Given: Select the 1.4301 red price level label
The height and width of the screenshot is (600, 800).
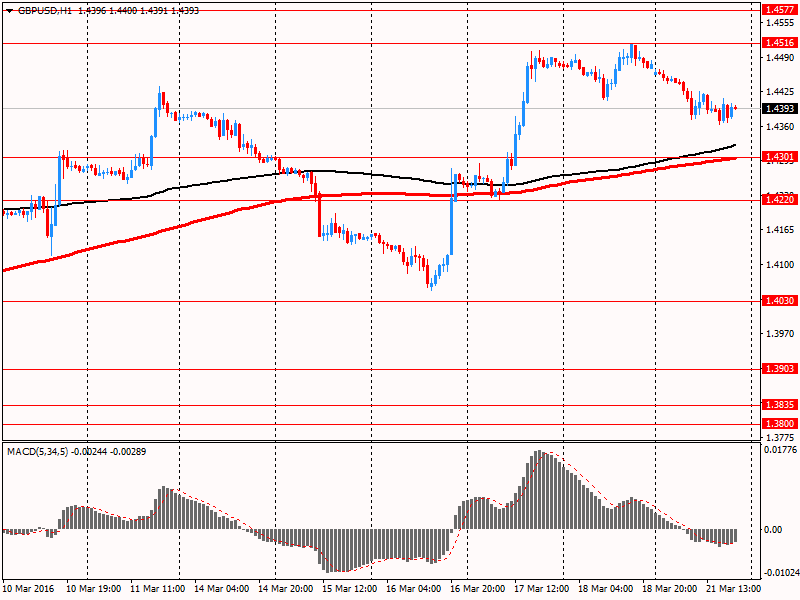Looking at the screenshot, I should pyautogui.click(x=781, y=157).
